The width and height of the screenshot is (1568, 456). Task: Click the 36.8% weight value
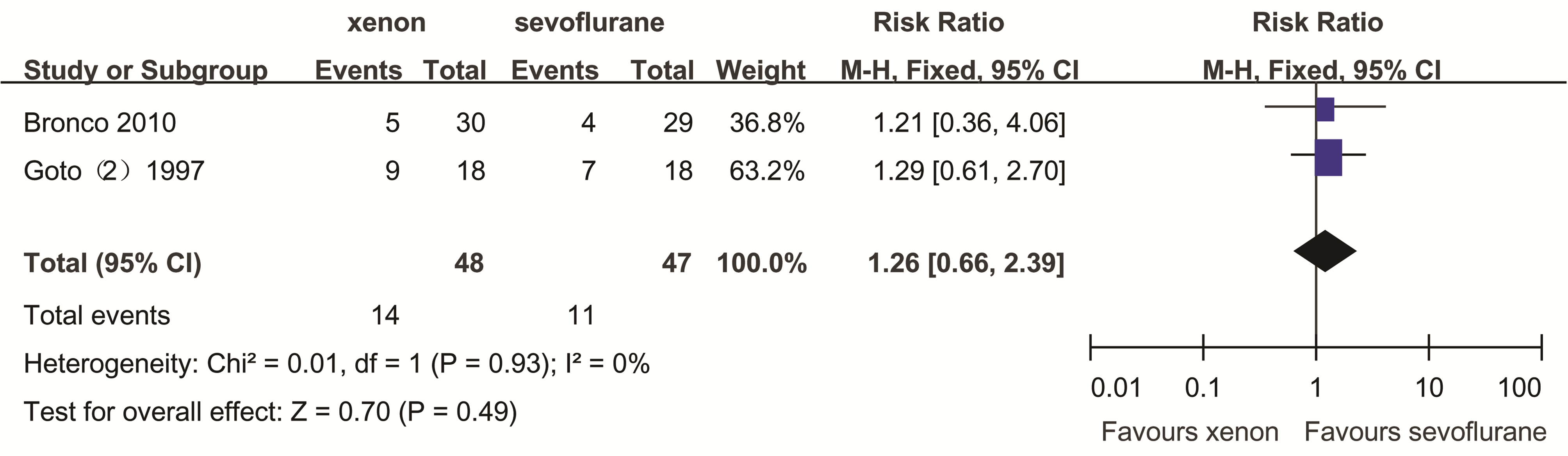pyautogui.click(x=767, y=123)
